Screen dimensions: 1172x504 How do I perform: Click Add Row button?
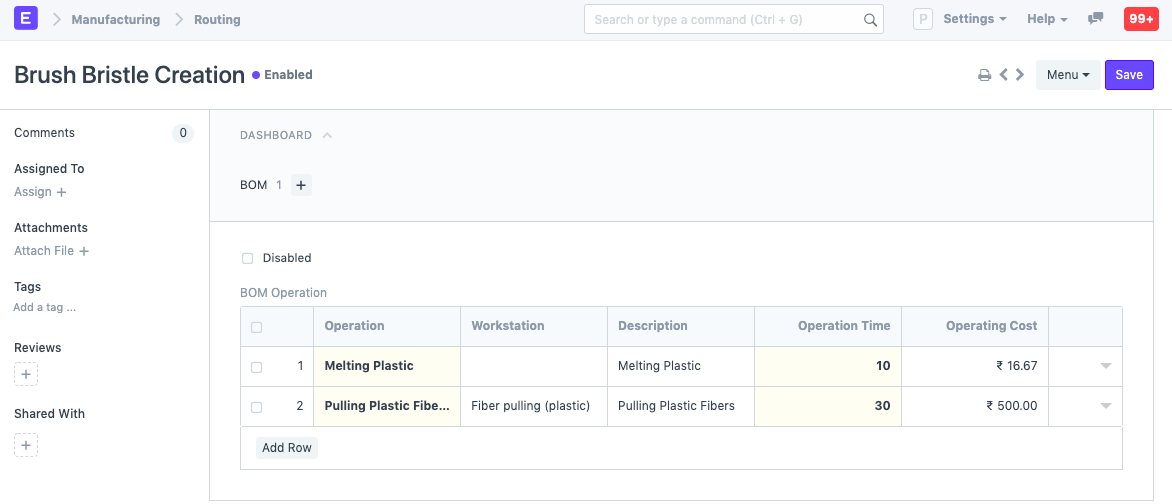(287, 448)
